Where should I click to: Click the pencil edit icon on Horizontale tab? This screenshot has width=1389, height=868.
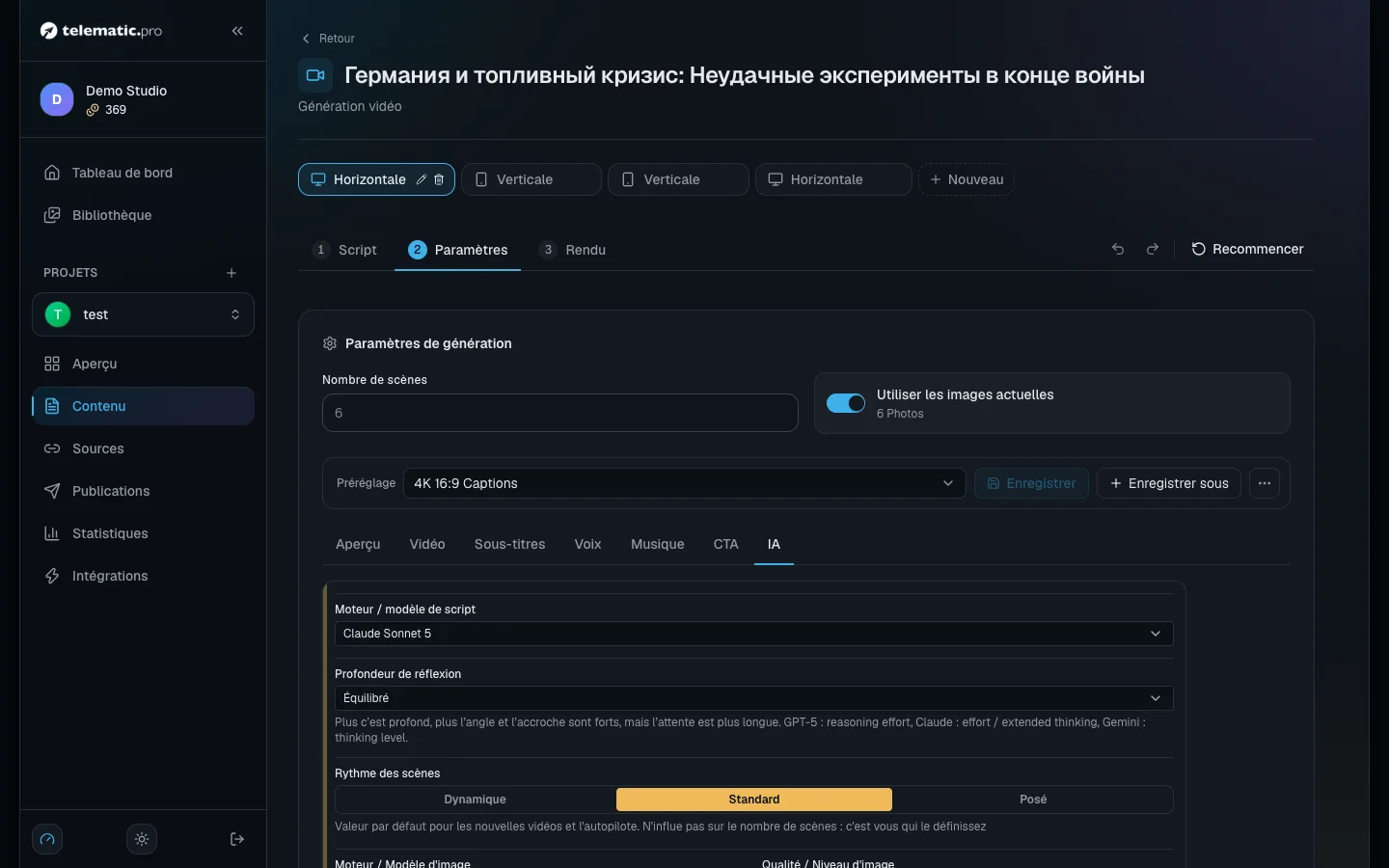click(x=422, y=179)
